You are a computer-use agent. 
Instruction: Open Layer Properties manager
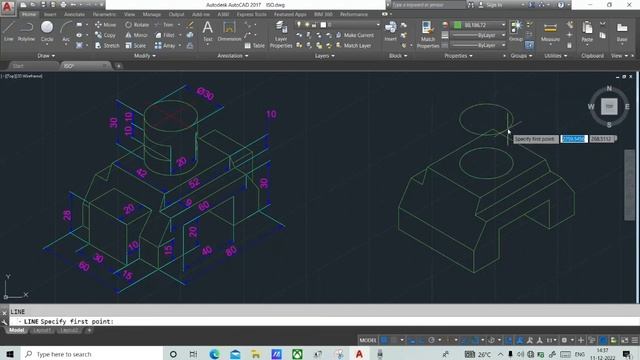(x=281, y=35)
